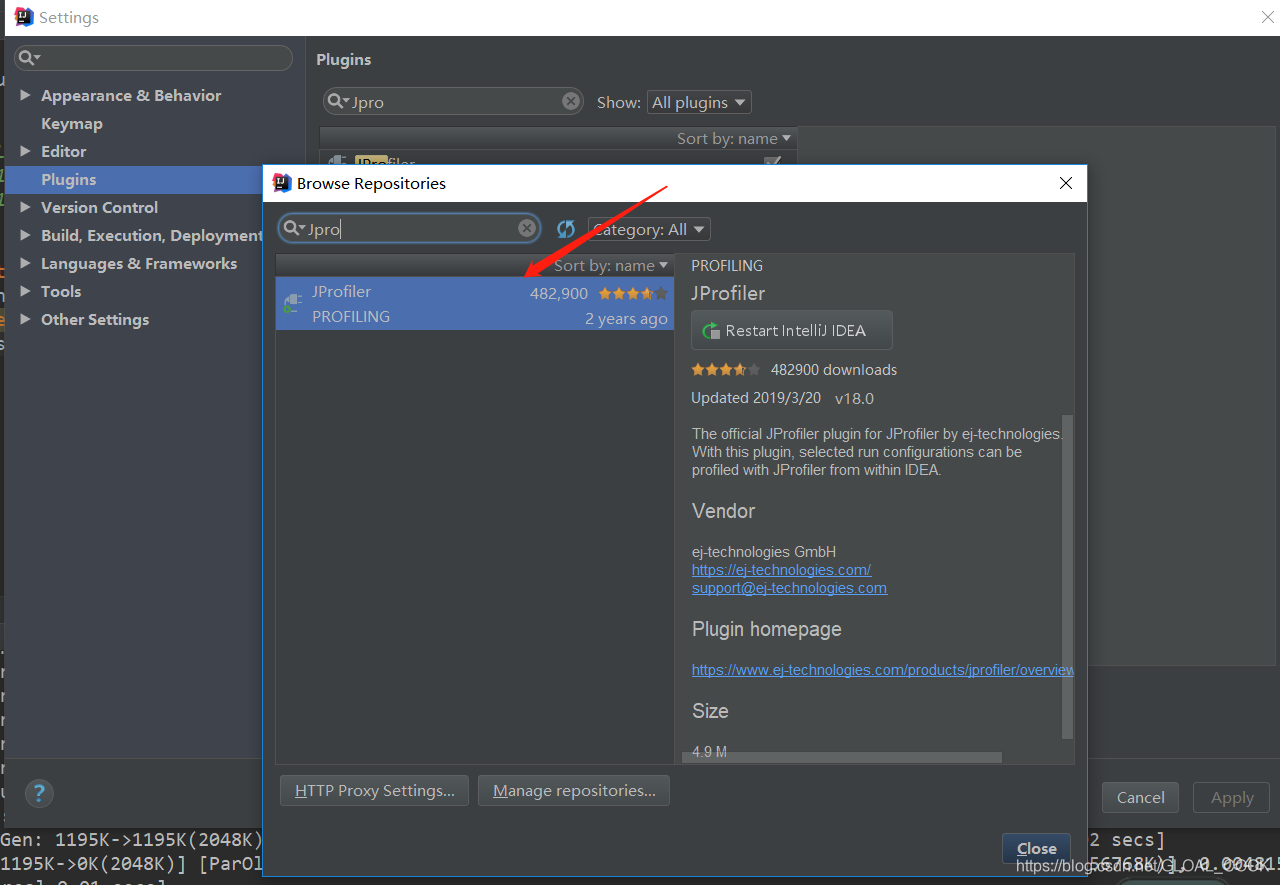Open the JProfiler plugin homepage link
Viewport: 1280px width, 885px height.
(883, 670)
